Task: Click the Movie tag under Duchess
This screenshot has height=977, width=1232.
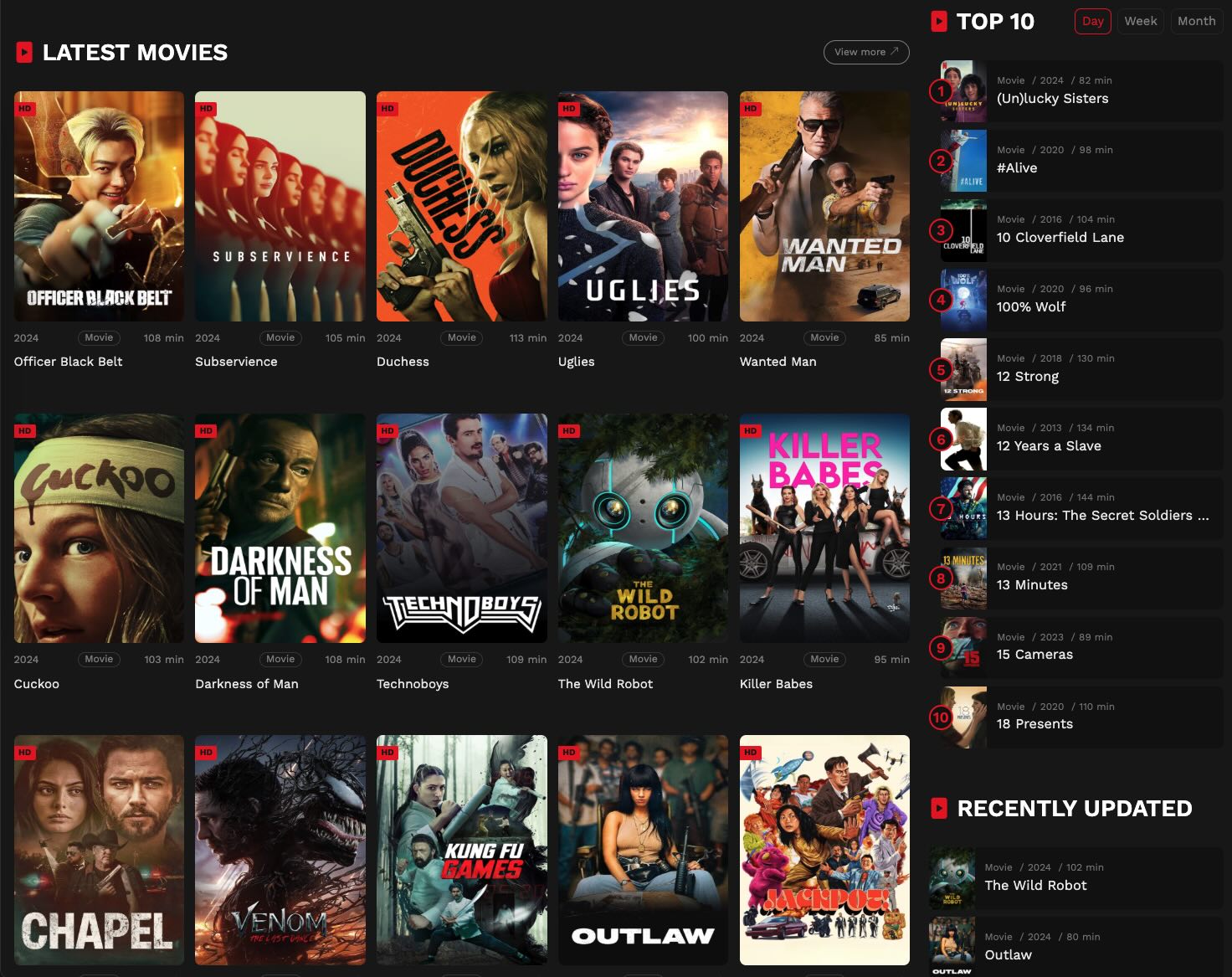Action: (461, 337)
